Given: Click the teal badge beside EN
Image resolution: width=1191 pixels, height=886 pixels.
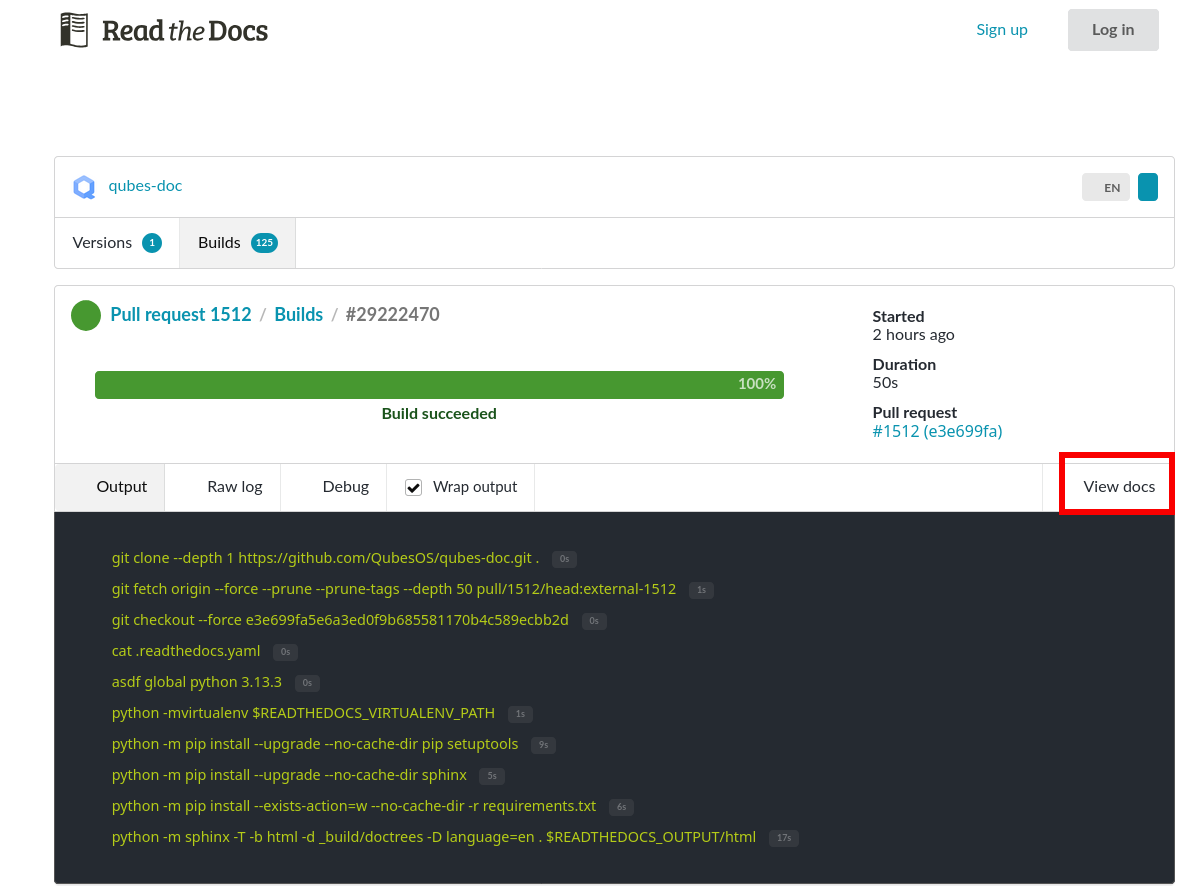Looking at the screenshot, I should tap(1147, 187).
